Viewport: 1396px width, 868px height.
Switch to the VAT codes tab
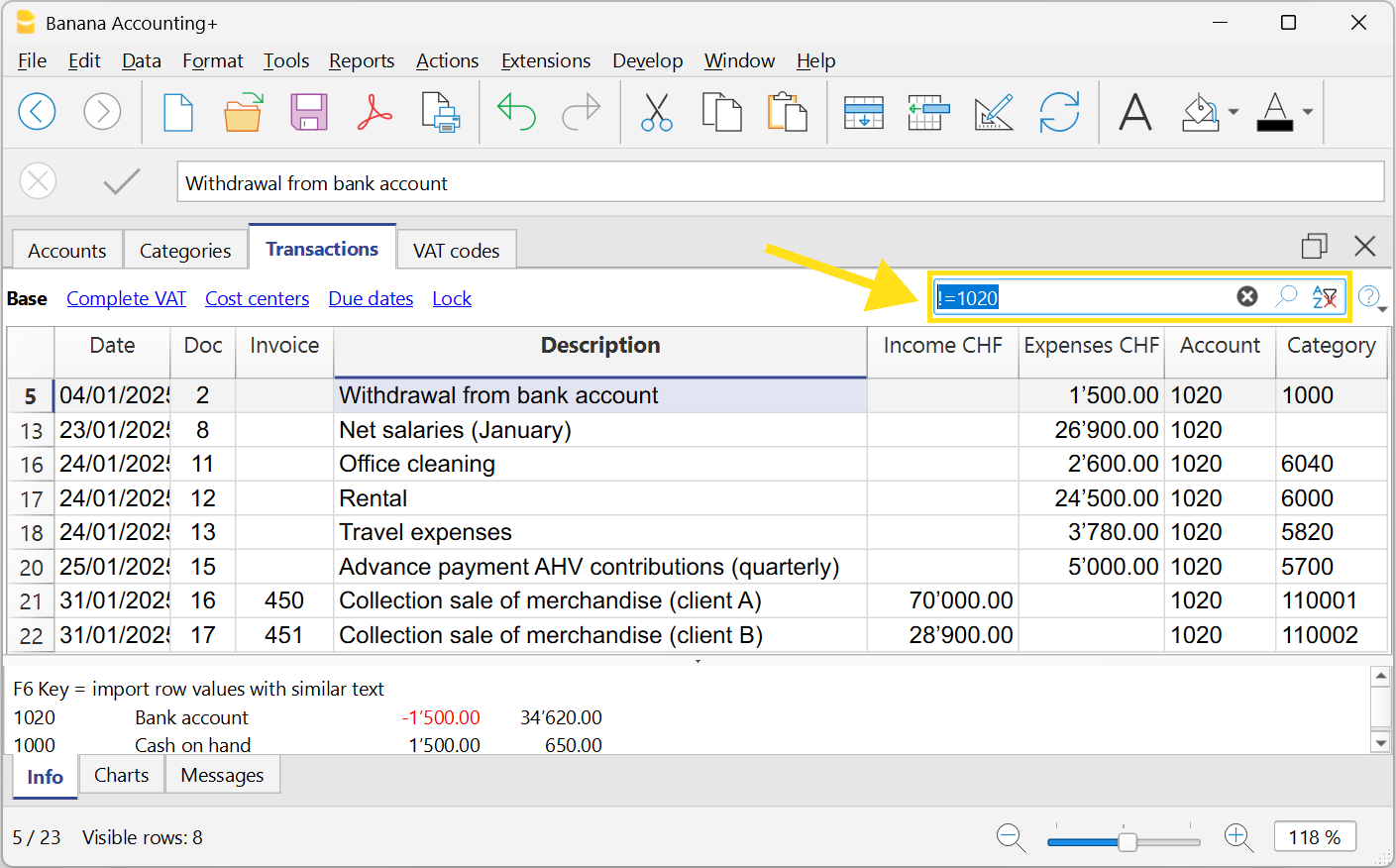(456, 251)
